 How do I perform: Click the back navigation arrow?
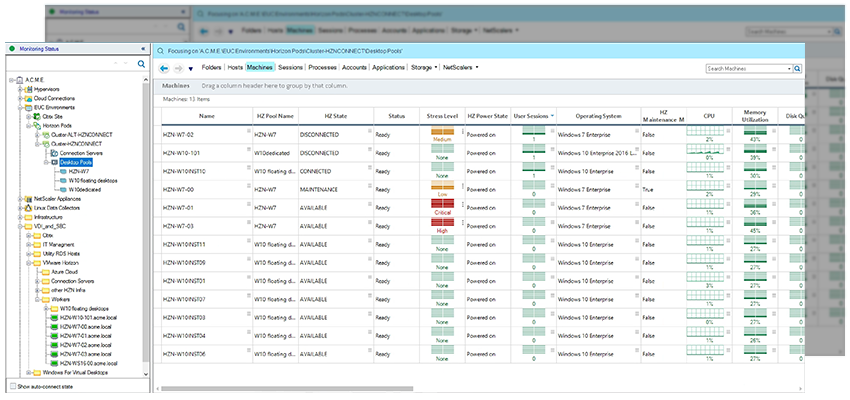coord(164,68)
